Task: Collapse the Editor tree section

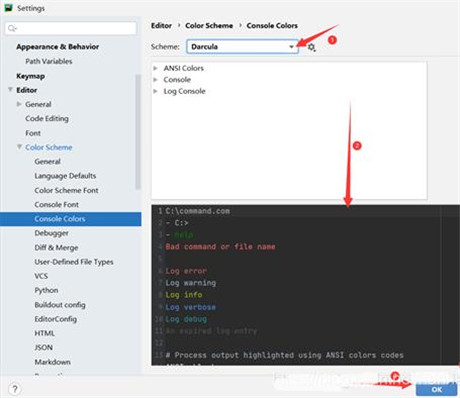Action: click(x=10, y=90)
